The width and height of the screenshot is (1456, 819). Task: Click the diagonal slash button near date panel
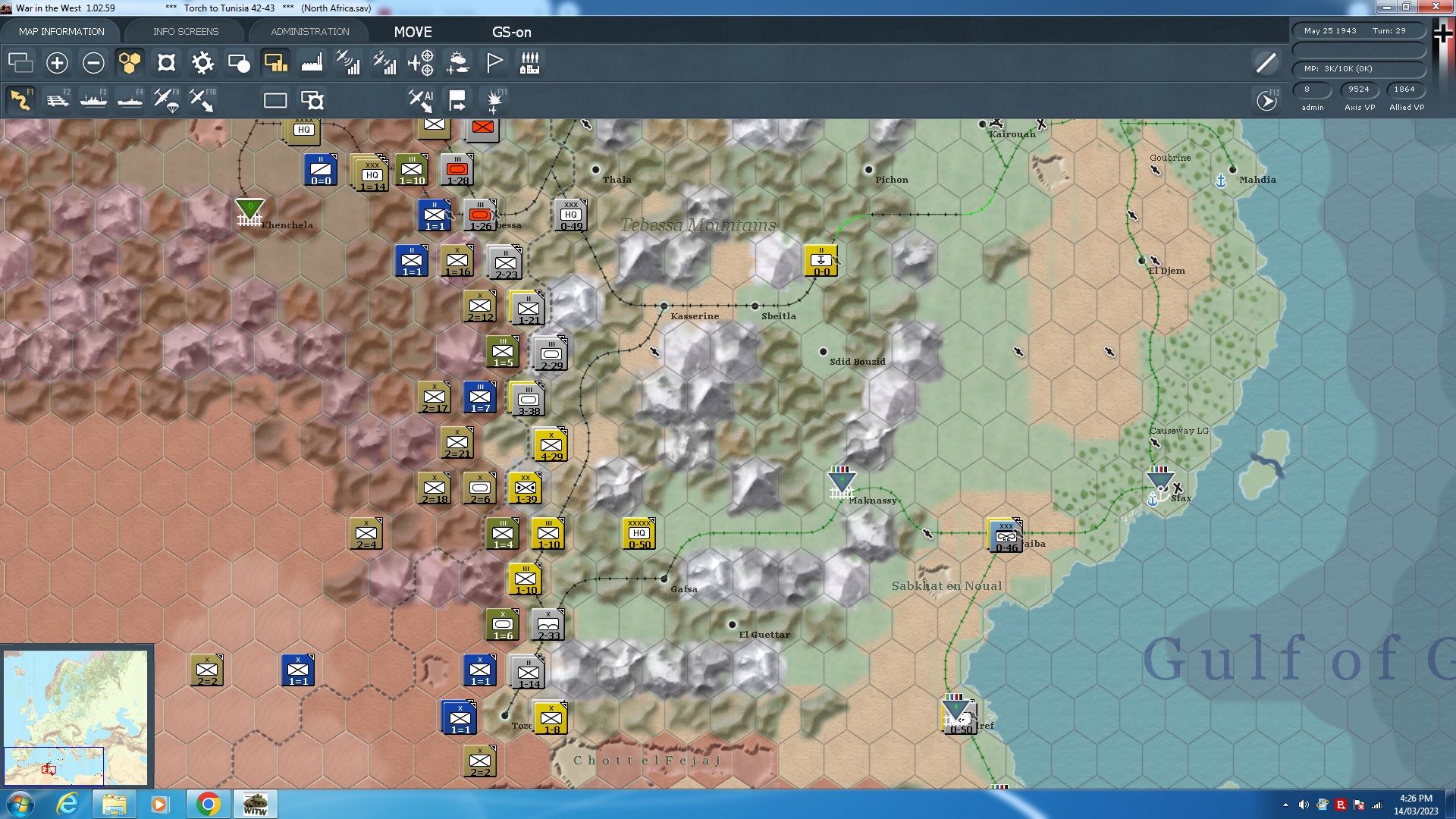tap(1266, 63)
